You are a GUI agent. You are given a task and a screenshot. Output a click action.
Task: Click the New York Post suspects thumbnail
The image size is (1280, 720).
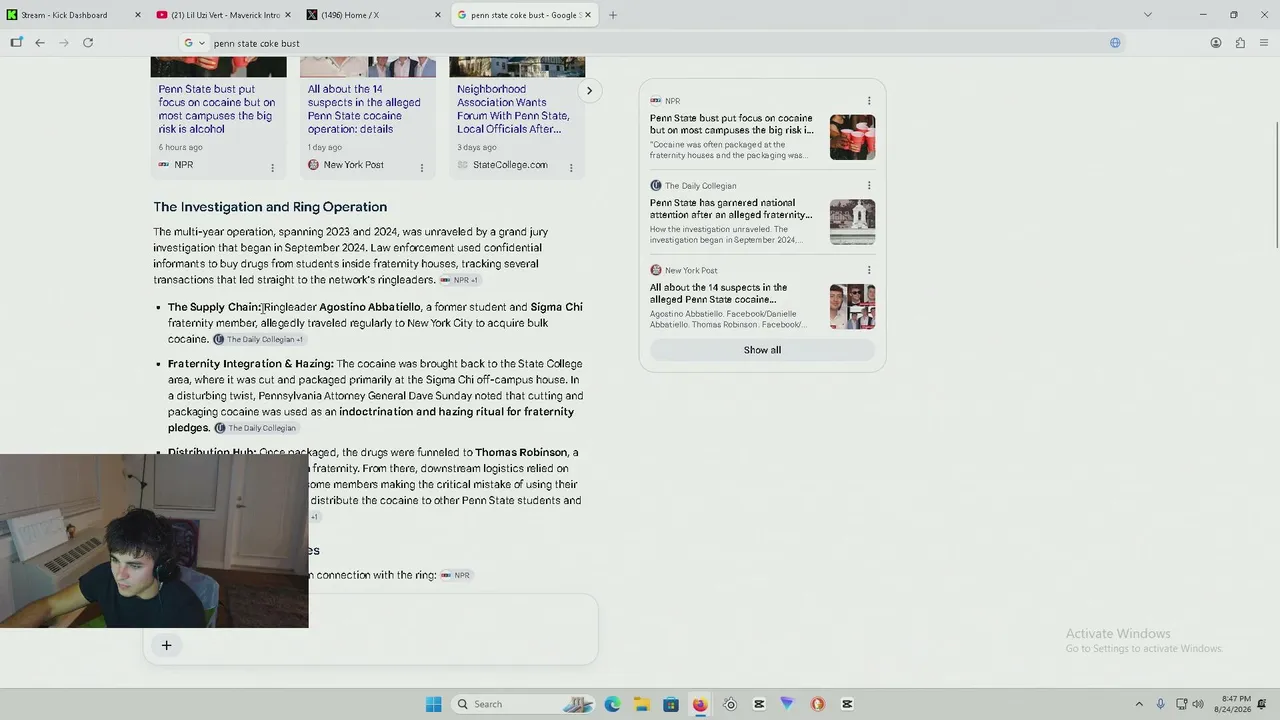[852, 307]
